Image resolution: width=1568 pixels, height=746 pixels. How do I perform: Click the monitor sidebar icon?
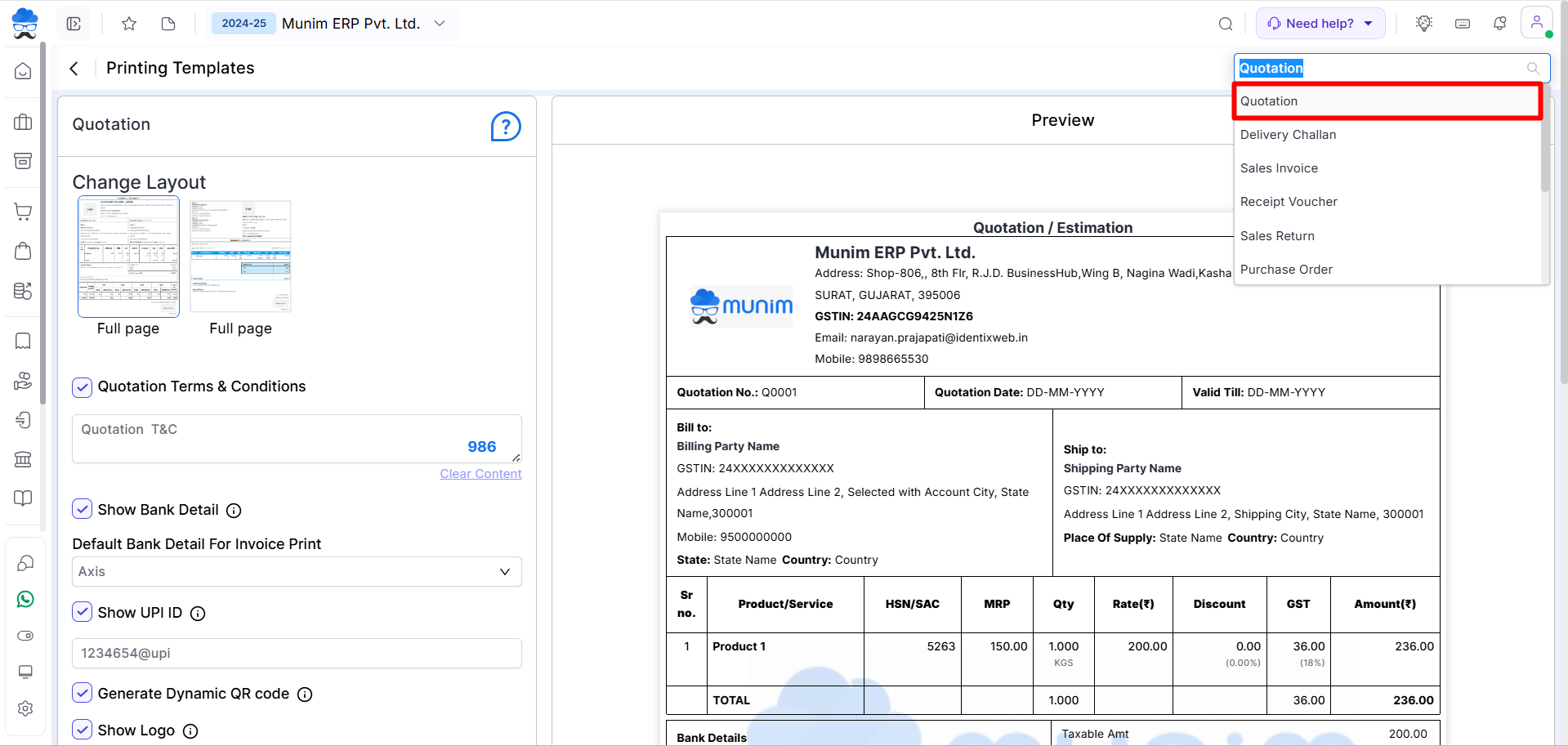point(25,672)
